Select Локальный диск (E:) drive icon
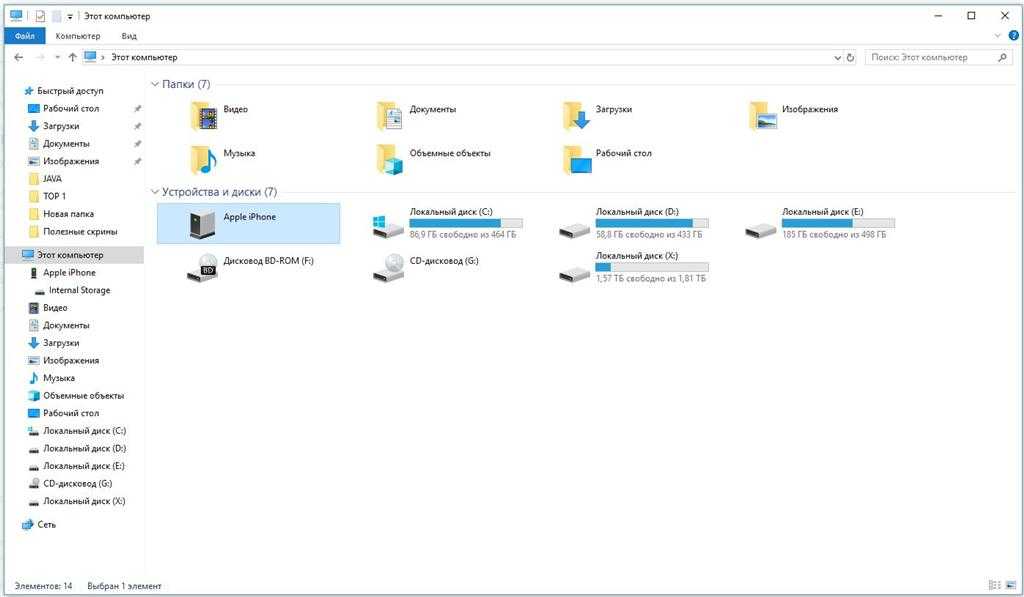This screenshot has height=597, width=1024. pyautogui.click(x=761, y=230)
